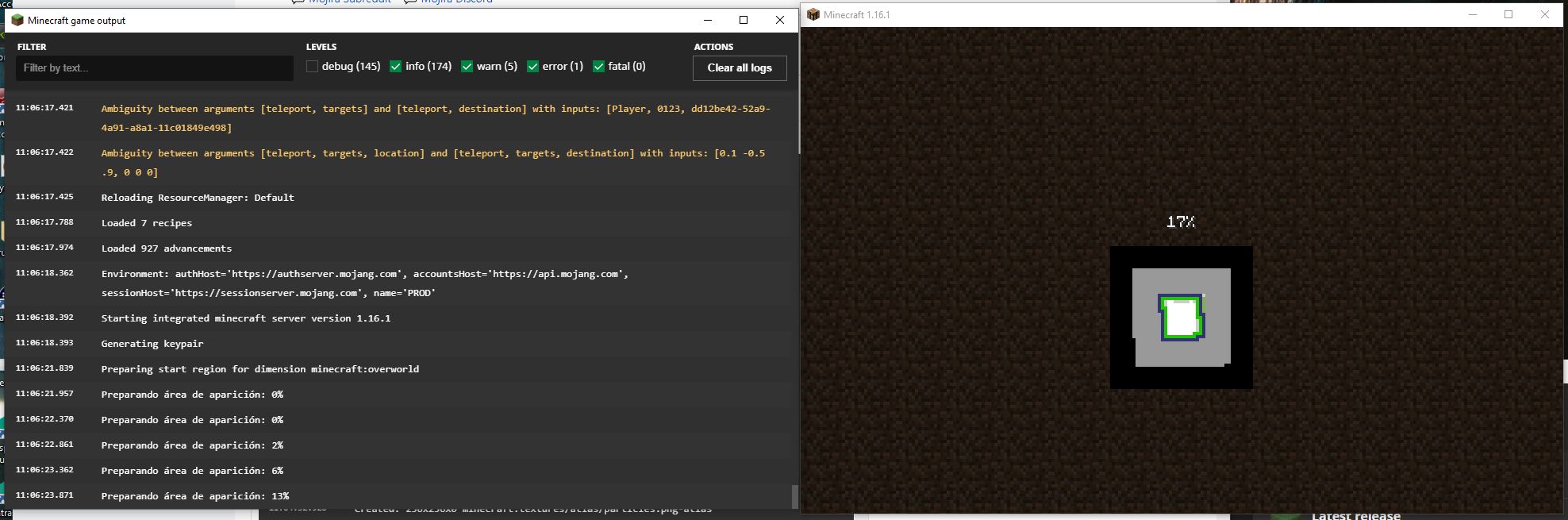Viewport: 1568px width, 520px height.
Task: Toggle the warn (5) log level checkbox
Action: click(467, 67)
